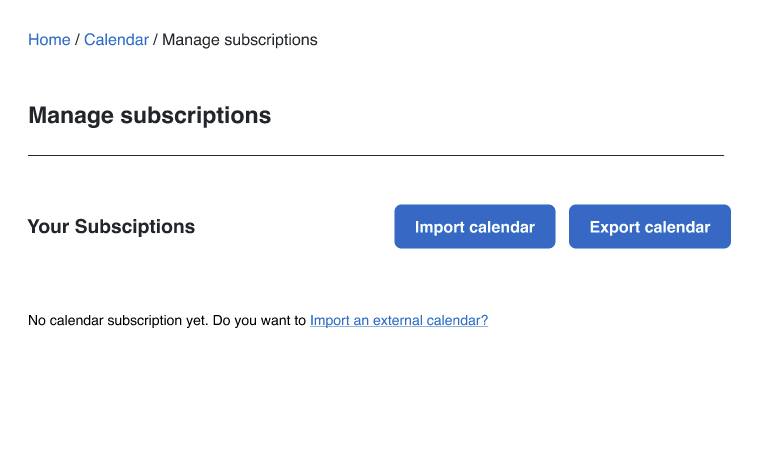This screenshot has height=451, width=765.
Task: Return to Calendar from the breadcrumb trail
Action: click(x=116, y=40)
